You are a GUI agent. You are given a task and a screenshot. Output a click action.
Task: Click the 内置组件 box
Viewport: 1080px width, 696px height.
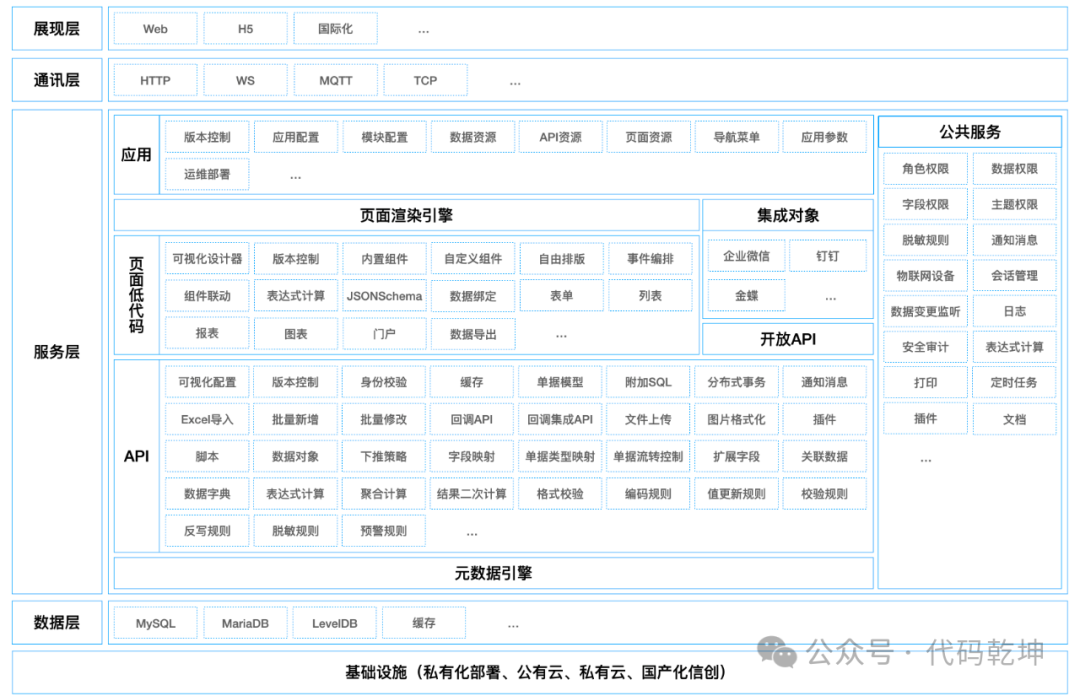pyautogui.click(x=384, y=258)
